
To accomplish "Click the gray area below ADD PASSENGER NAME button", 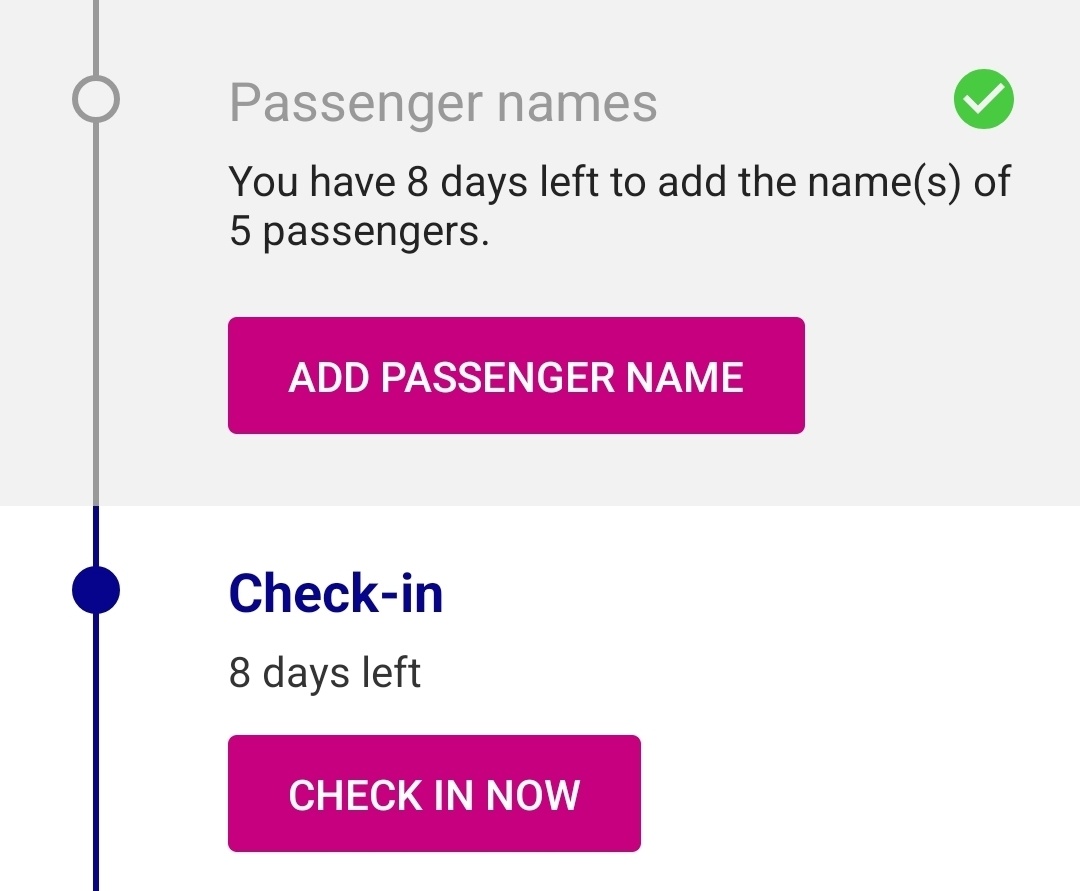I will (x=516, y=470).
